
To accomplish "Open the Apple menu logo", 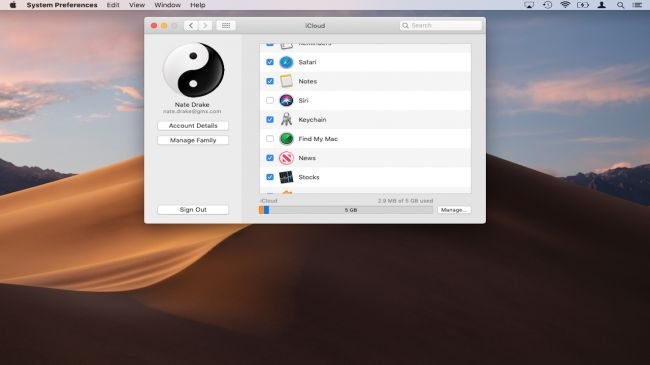I will [x=13, y=5].
